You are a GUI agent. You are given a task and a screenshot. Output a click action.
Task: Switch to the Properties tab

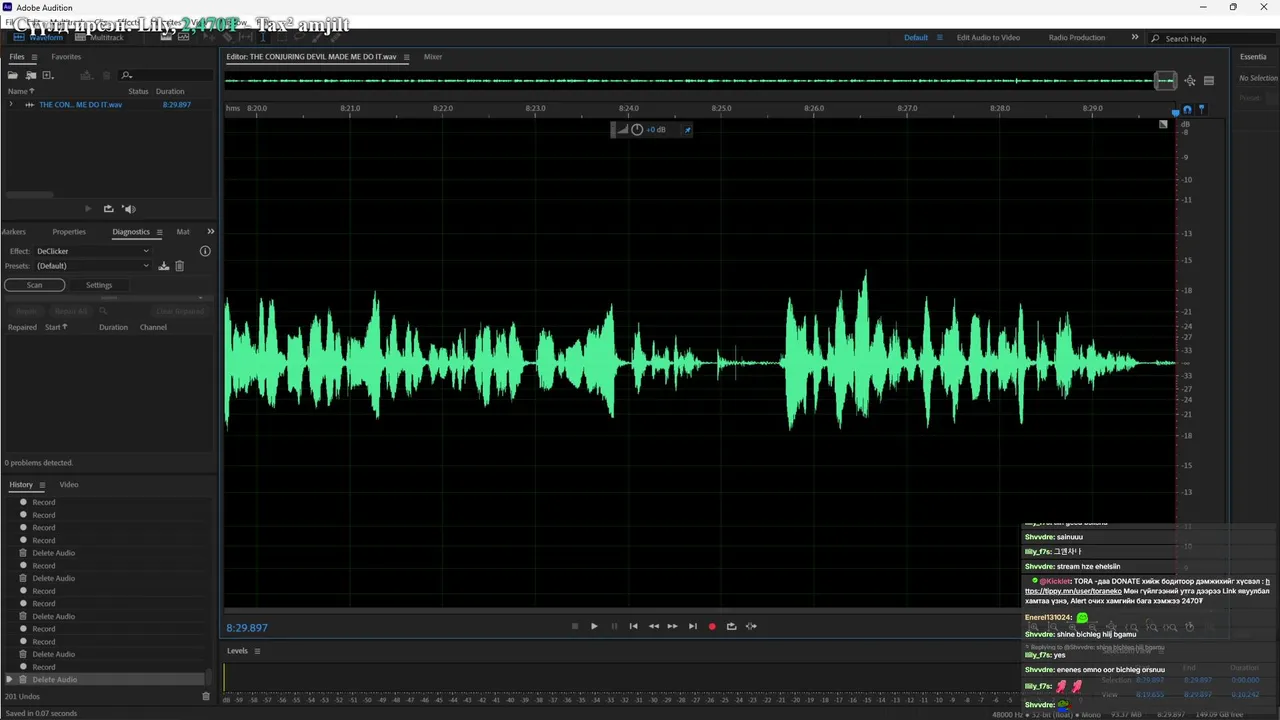point(69,232)
